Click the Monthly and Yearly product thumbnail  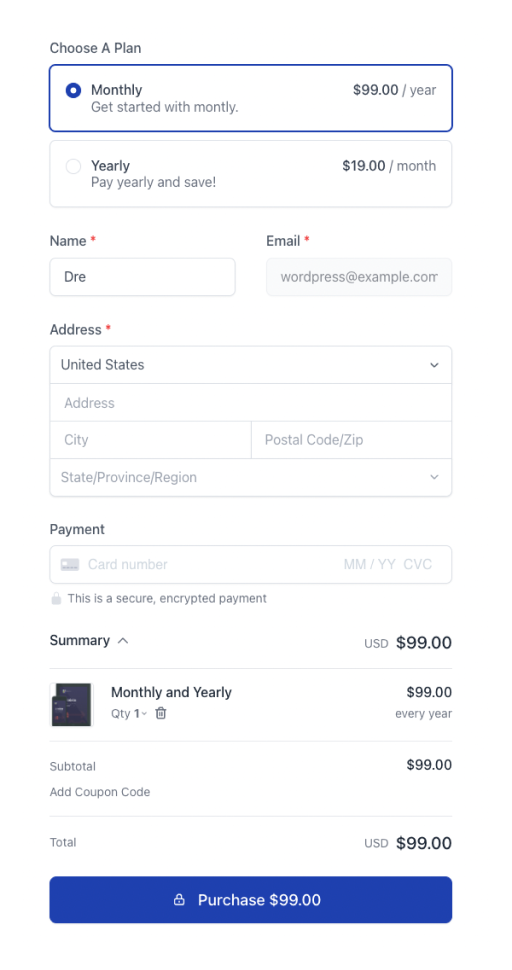point(71,705)
